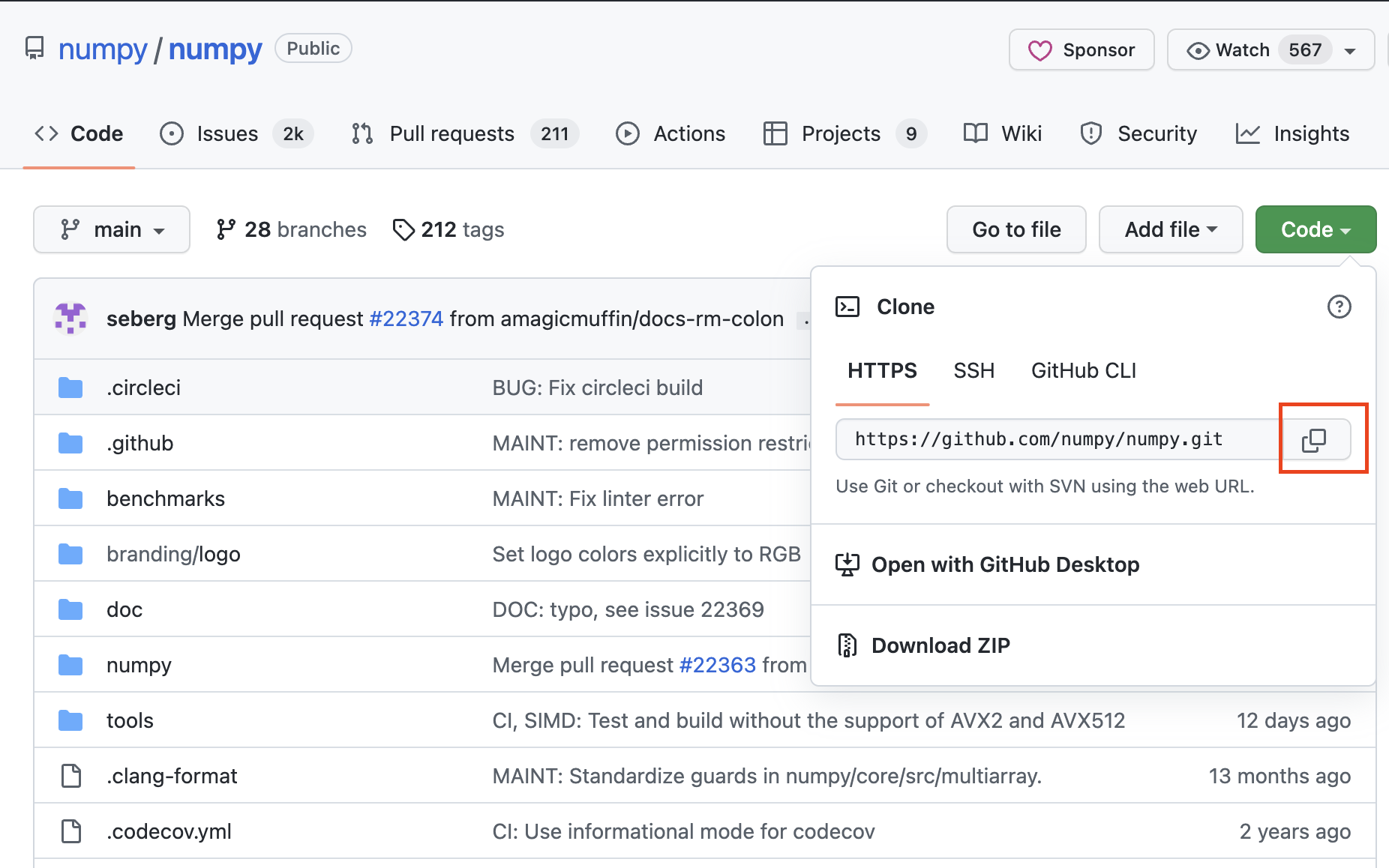The height and width of the screenshot is (868, 1389).
Task: Open the Code tab
Action: coord(79,133)
